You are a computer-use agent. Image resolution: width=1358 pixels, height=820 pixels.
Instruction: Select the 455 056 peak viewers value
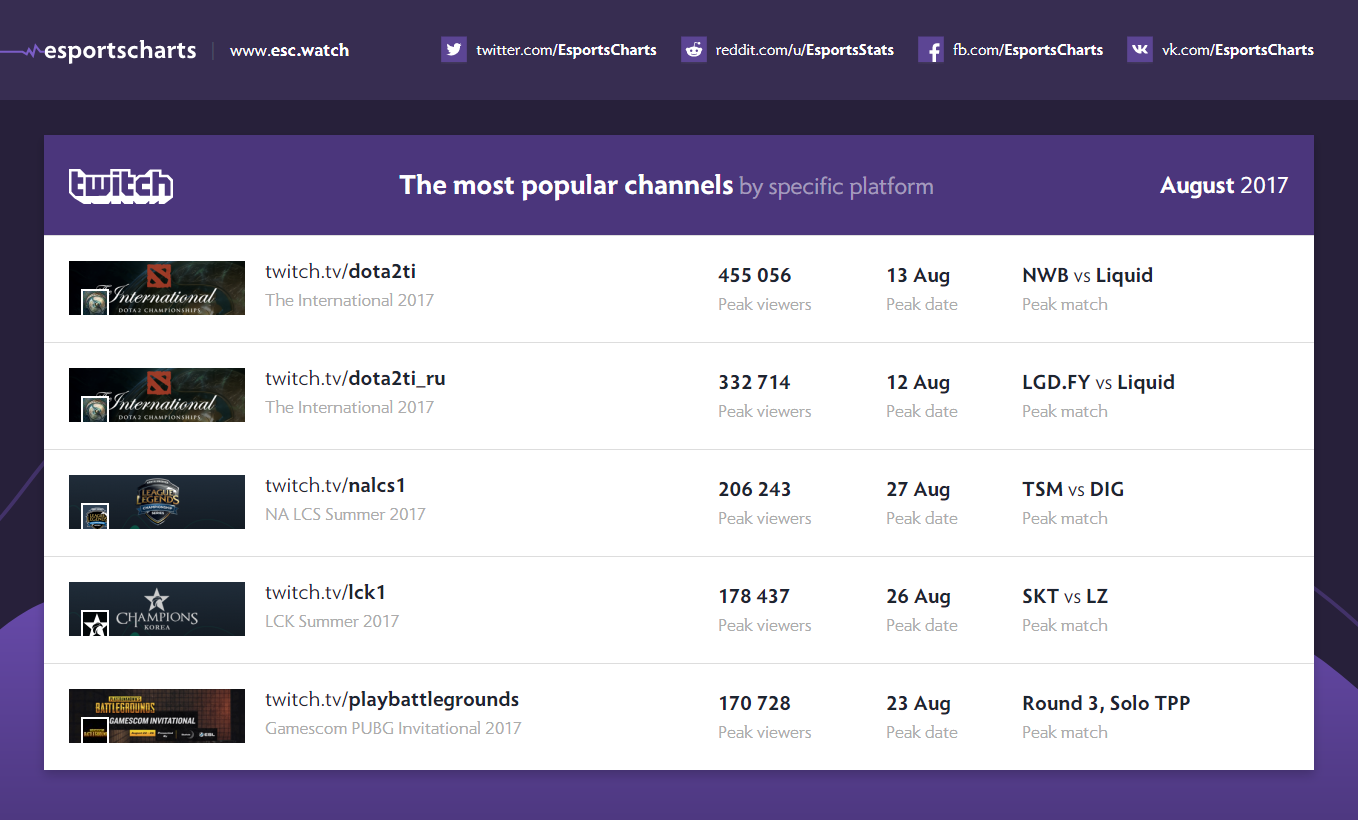[x=754, y=275]
